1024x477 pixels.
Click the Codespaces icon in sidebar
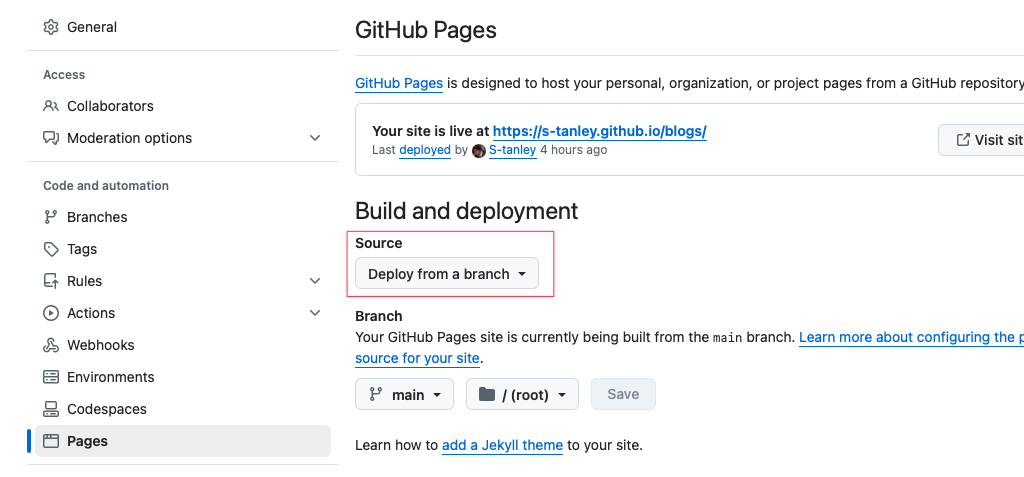(x=51, y=409)
